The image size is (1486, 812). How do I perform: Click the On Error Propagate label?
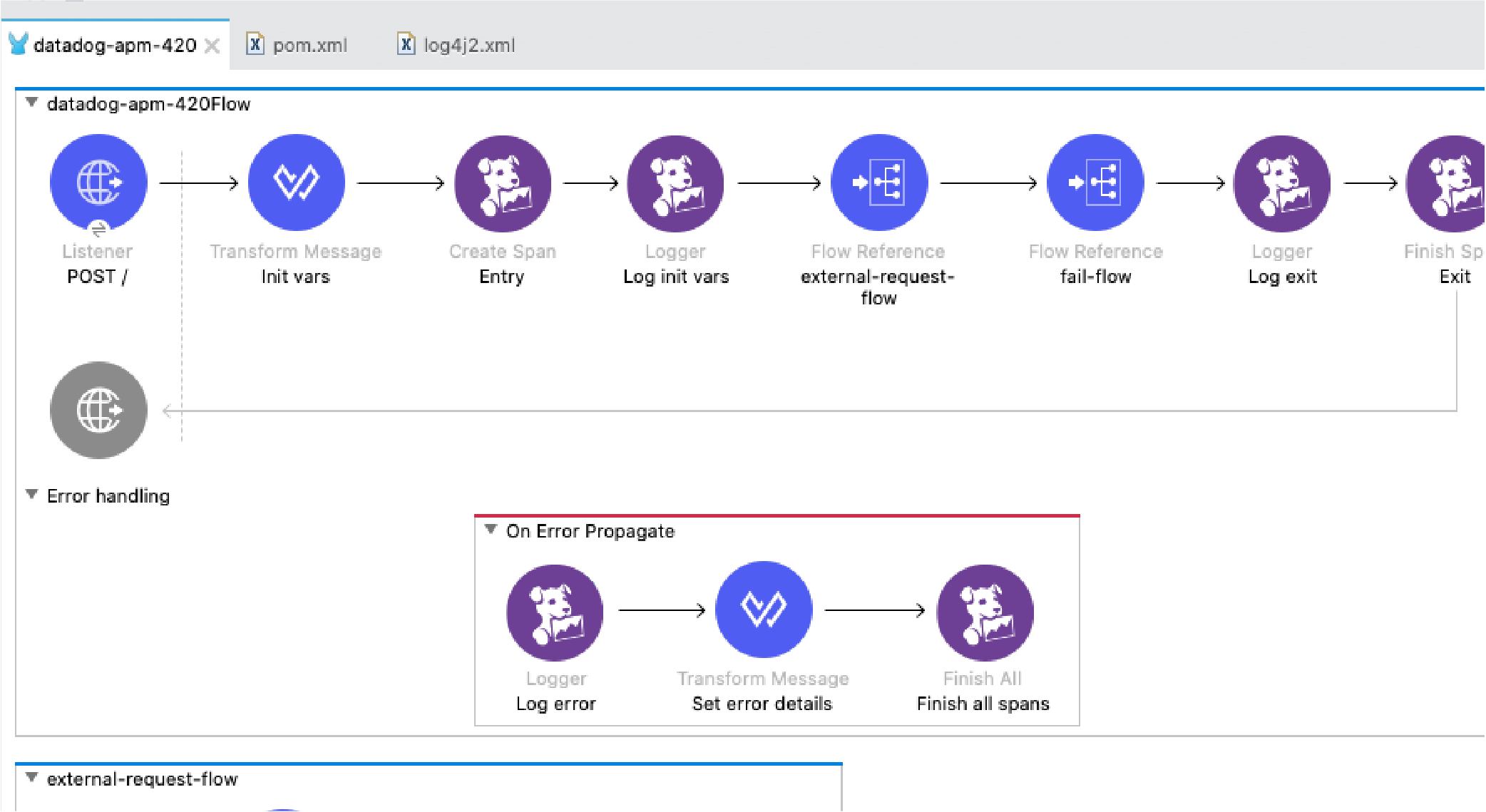coord(590,531)
